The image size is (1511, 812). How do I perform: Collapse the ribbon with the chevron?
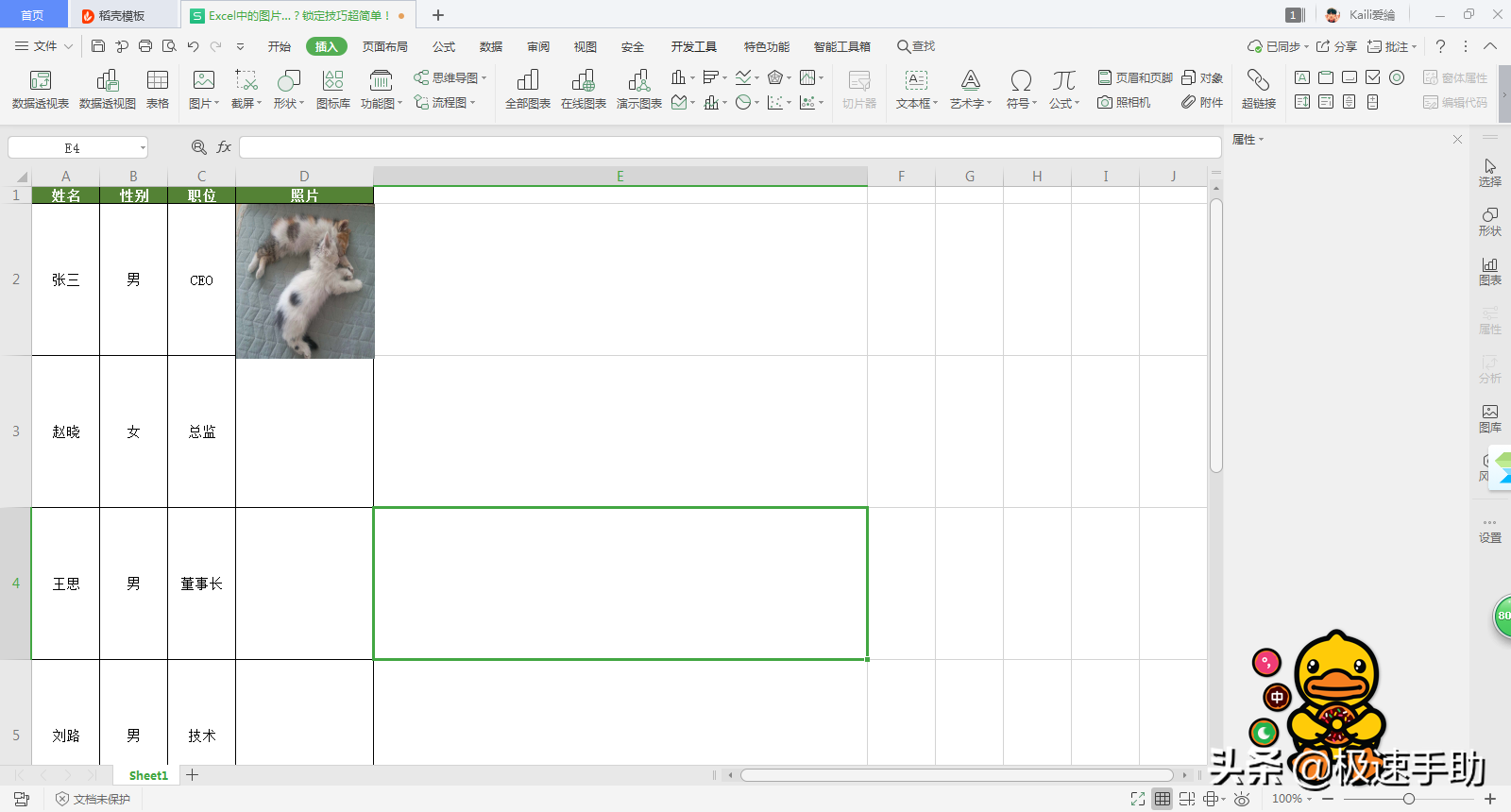coord(1490,46)
